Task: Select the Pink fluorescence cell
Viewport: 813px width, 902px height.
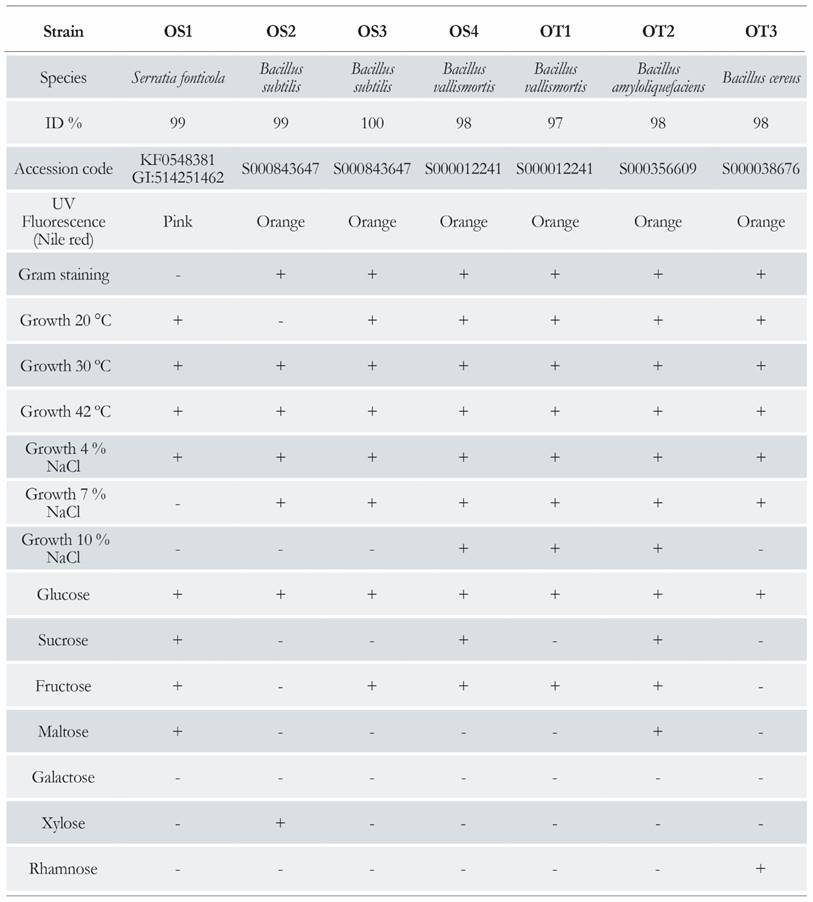Action: pos(177,222)
